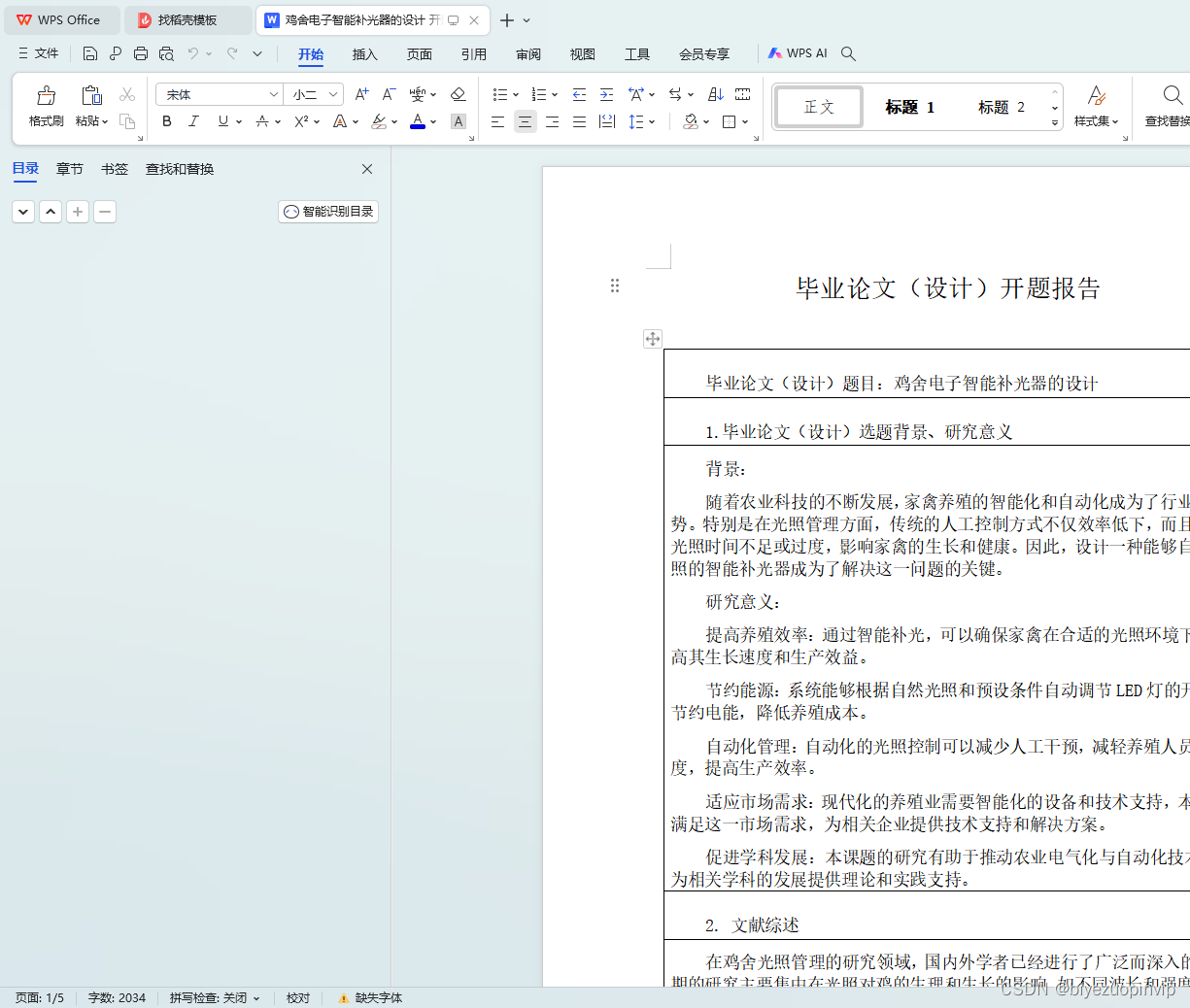Click the Proofread (校对) status bar button
Image resolution: width=1190 pixels, height=1008 pixels.
click(x=298, y=998)
